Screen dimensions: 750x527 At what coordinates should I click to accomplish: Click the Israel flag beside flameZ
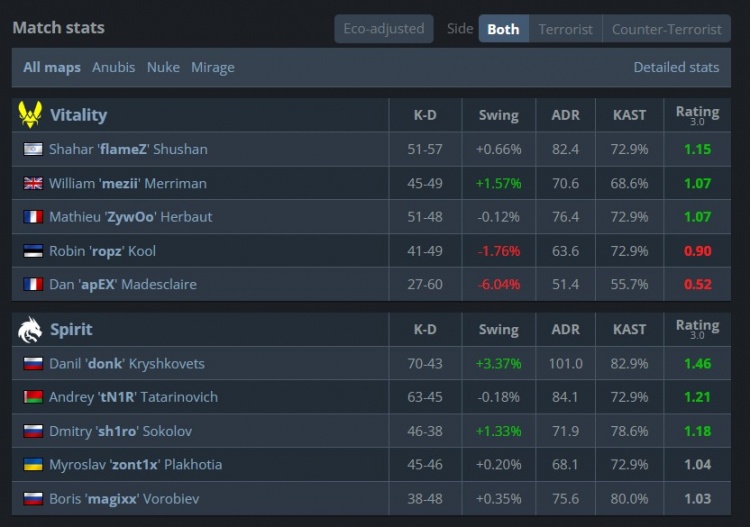click(x=33, y=149)
